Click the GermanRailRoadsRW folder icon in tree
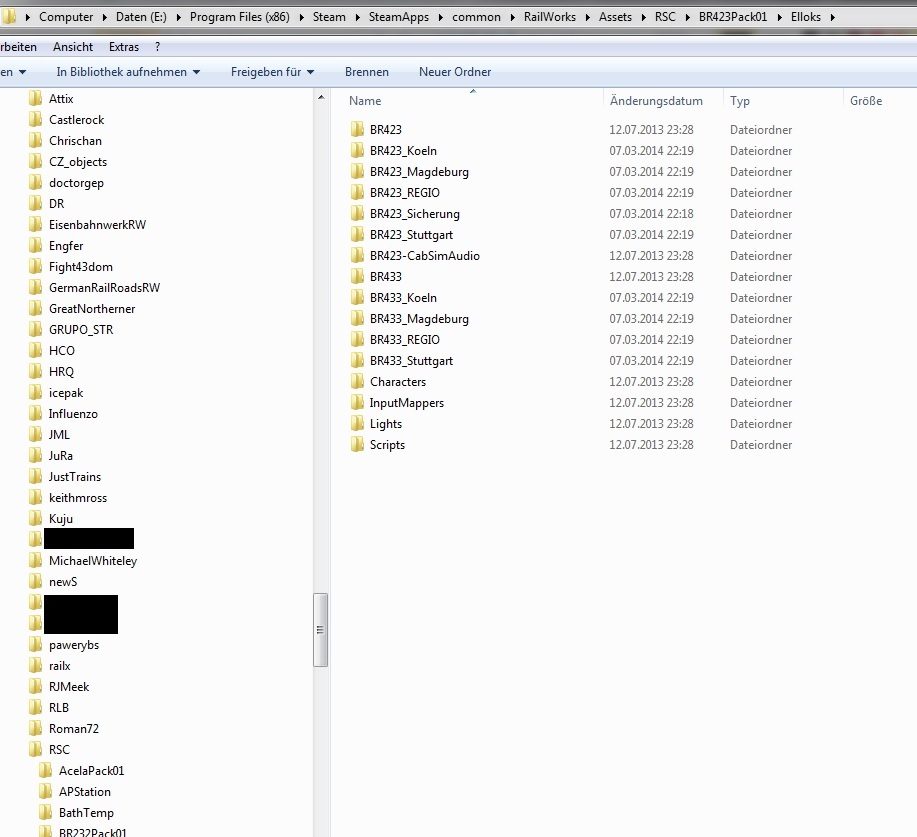This screenshot has width=917, height=837. [x=36, y=287]
